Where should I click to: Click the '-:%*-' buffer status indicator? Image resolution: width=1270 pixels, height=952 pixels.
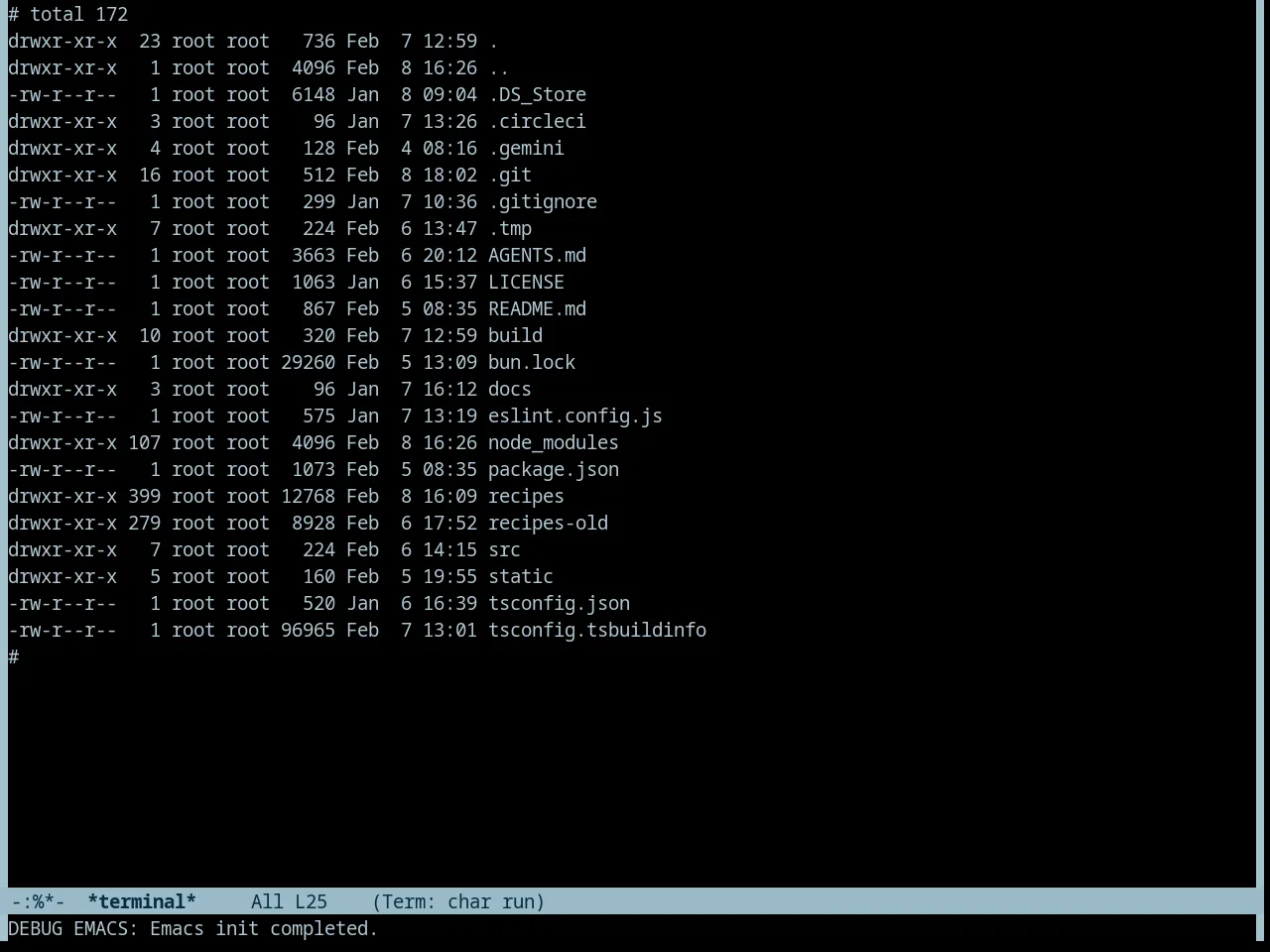pyautogui.click(x=38, y=901)
